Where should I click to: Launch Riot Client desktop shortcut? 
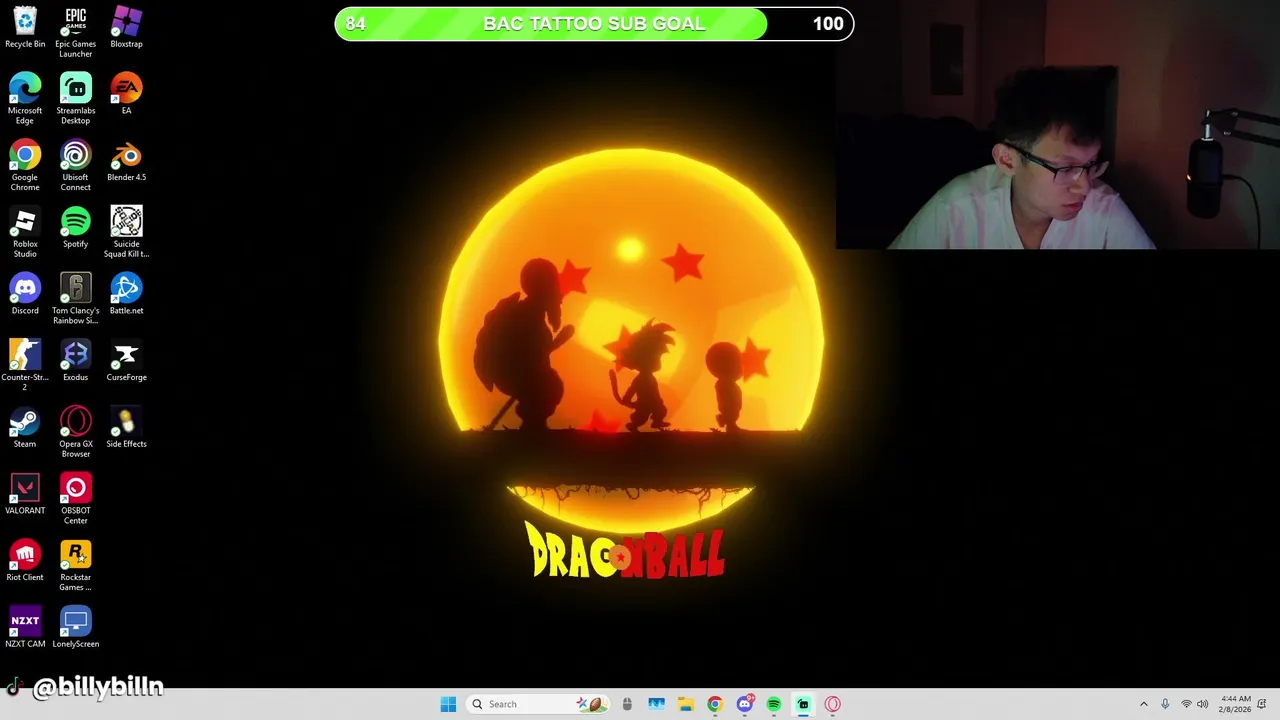(x=25, y=560)
